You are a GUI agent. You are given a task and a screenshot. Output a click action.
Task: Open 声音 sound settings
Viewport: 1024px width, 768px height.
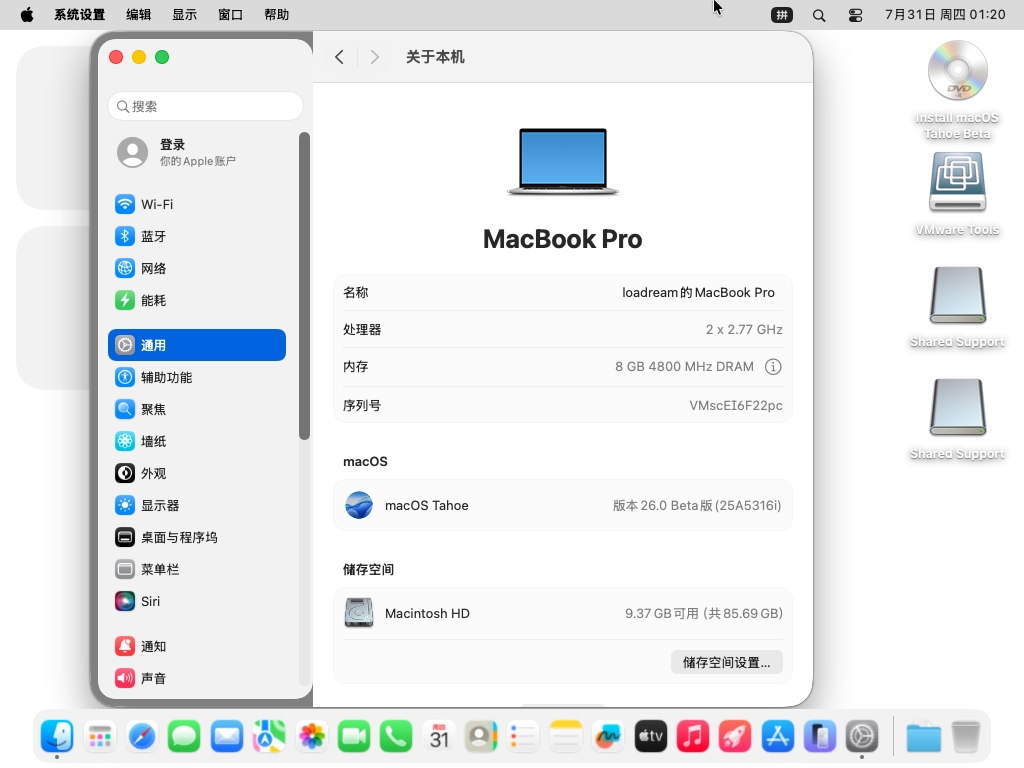pos(197,679)
